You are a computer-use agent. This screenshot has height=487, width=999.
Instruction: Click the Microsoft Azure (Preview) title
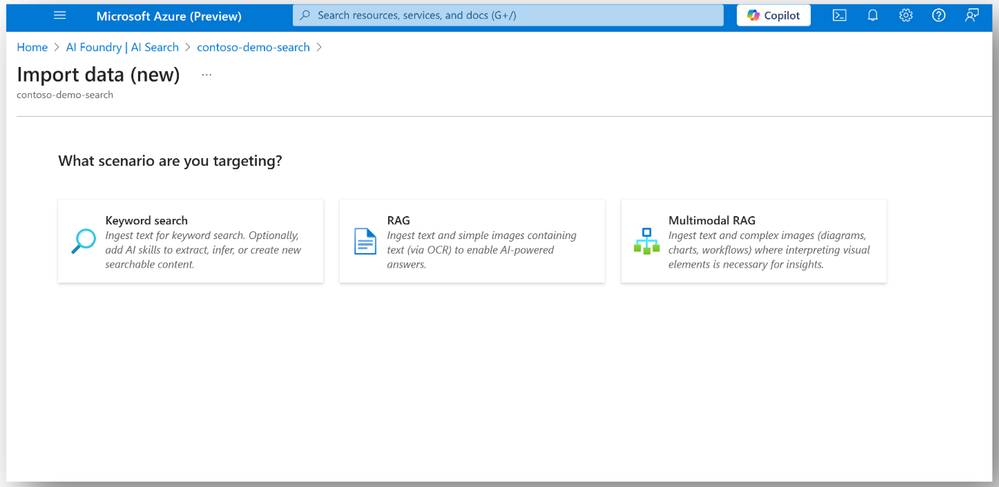pos(169,16)
